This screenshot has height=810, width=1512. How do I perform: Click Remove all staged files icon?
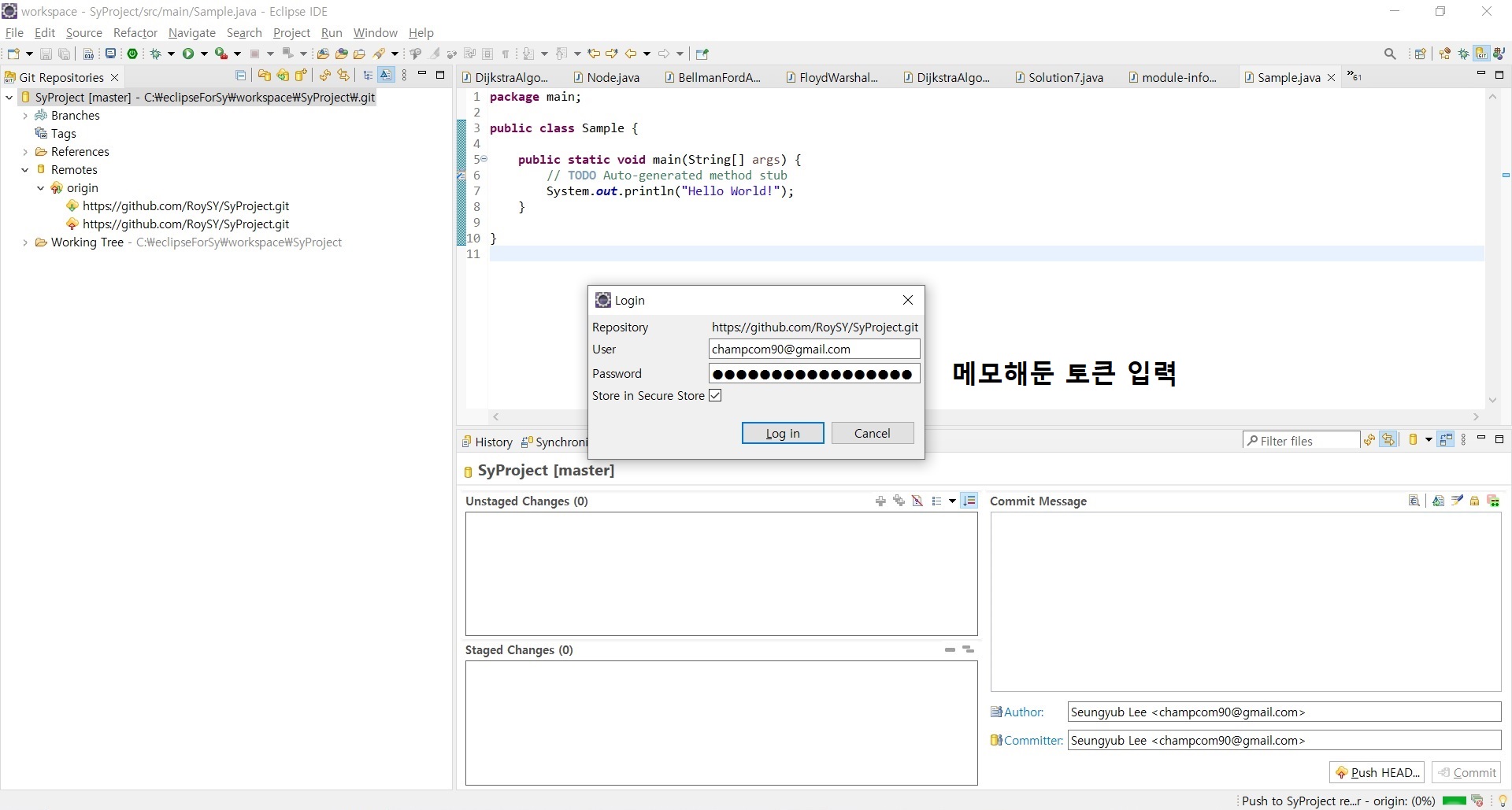click(x=969, y=649)
